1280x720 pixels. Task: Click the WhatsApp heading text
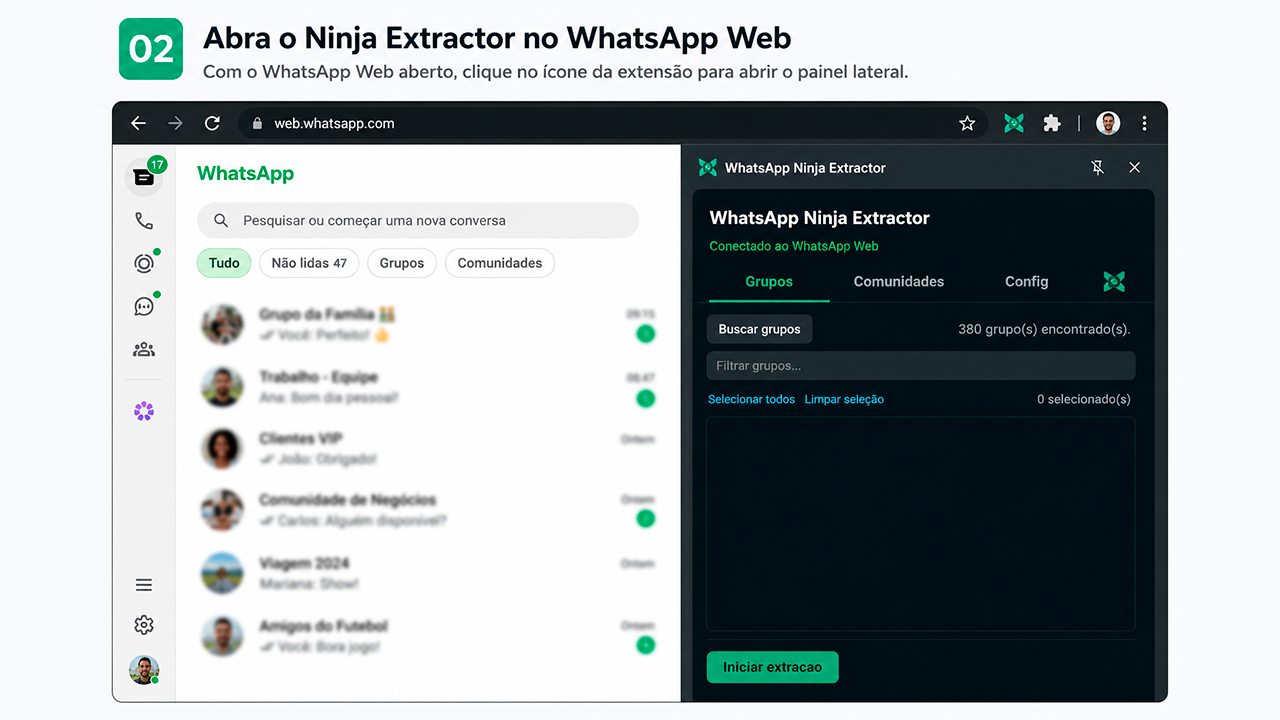pyautogui.click(x=246, y=173)
